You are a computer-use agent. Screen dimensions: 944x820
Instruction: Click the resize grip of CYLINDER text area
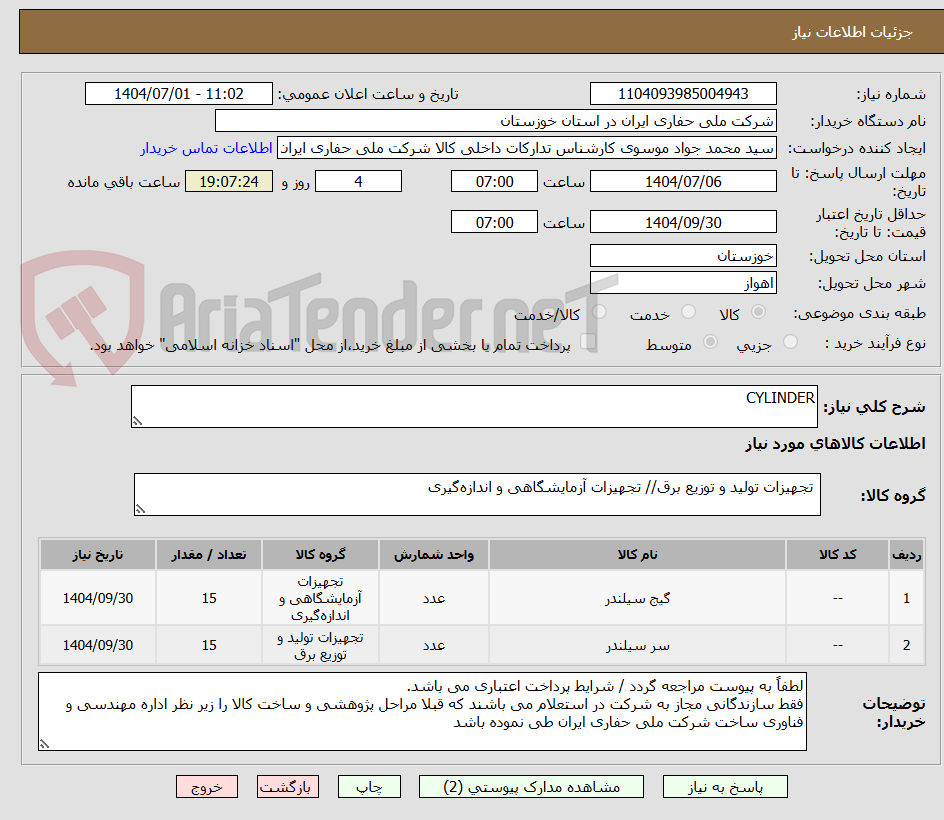tap(137, 421)
